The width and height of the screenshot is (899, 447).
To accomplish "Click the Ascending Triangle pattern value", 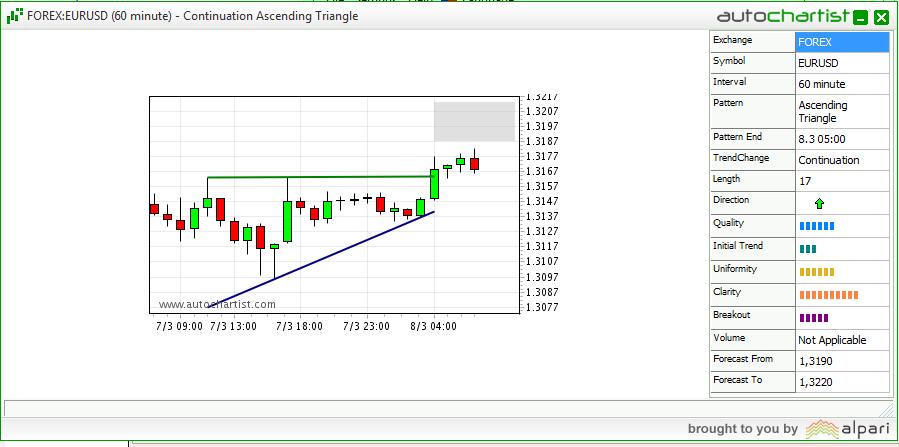I will (822, 112).
